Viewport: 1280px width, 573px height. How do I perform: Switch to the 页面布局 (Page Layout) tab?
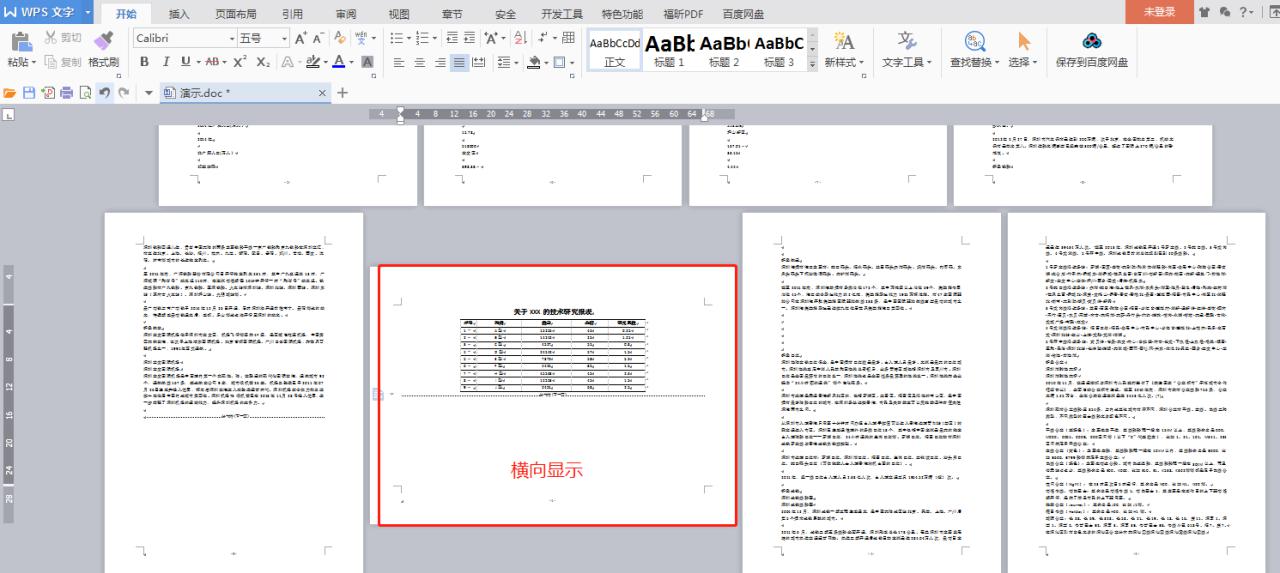236,14
